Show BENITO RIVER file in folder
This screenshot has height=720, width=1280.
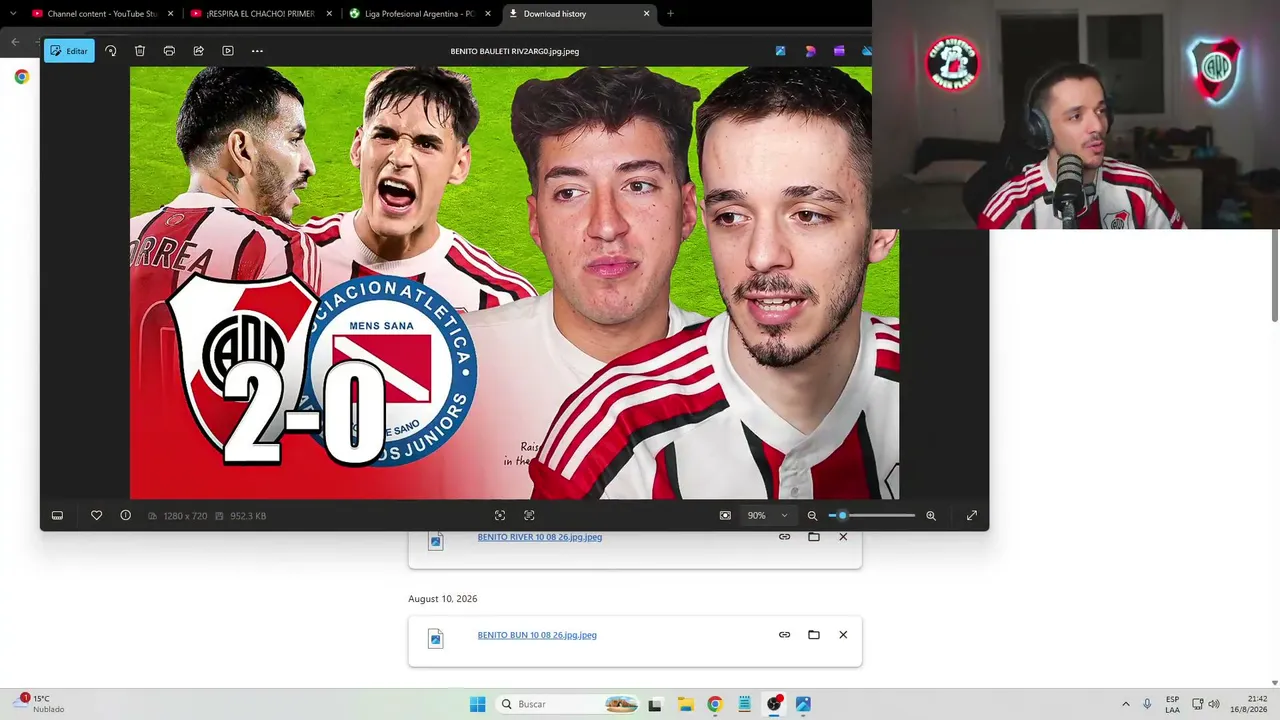[x=814, y=537]
